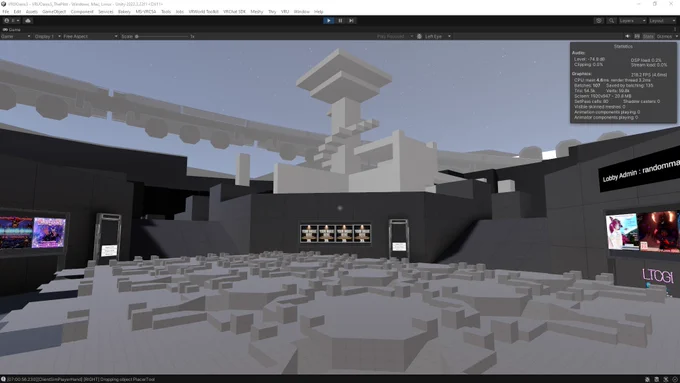Open the Play Focused dropdown
The height and width of the screenshot is (383, 680).
[x=395, y=36]
